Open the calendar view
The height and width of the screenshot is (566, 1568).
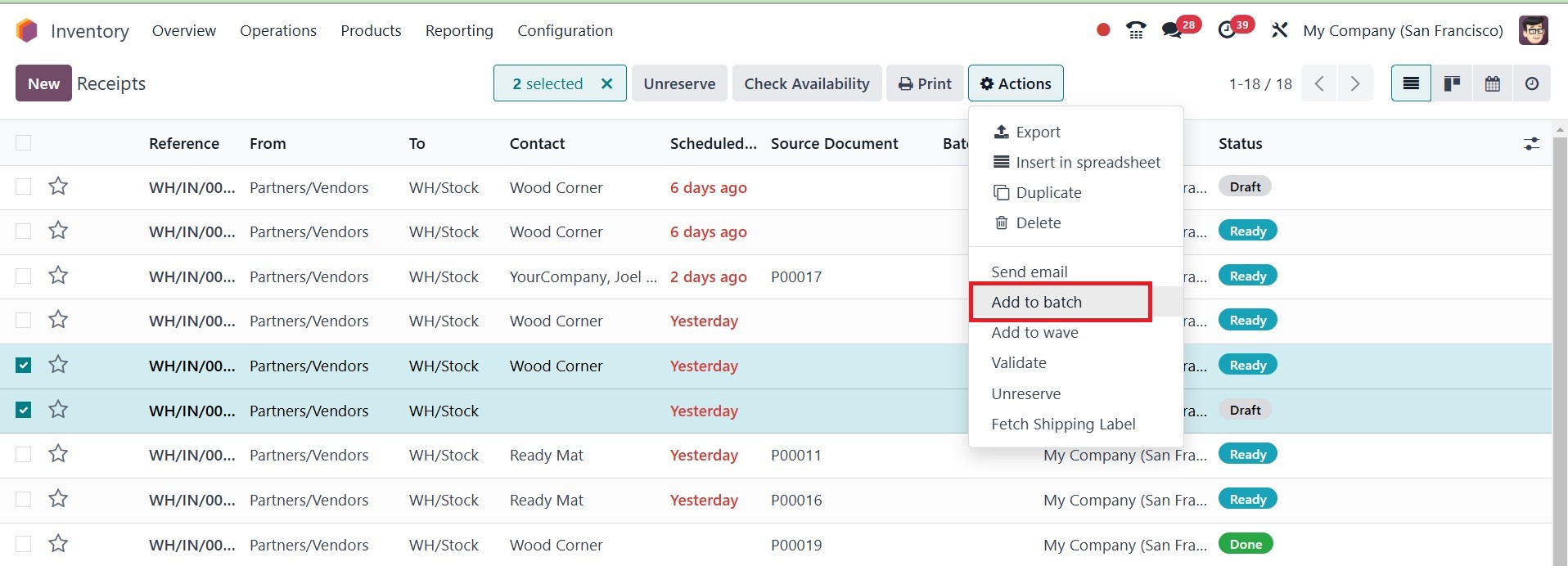coord(1492,83)
